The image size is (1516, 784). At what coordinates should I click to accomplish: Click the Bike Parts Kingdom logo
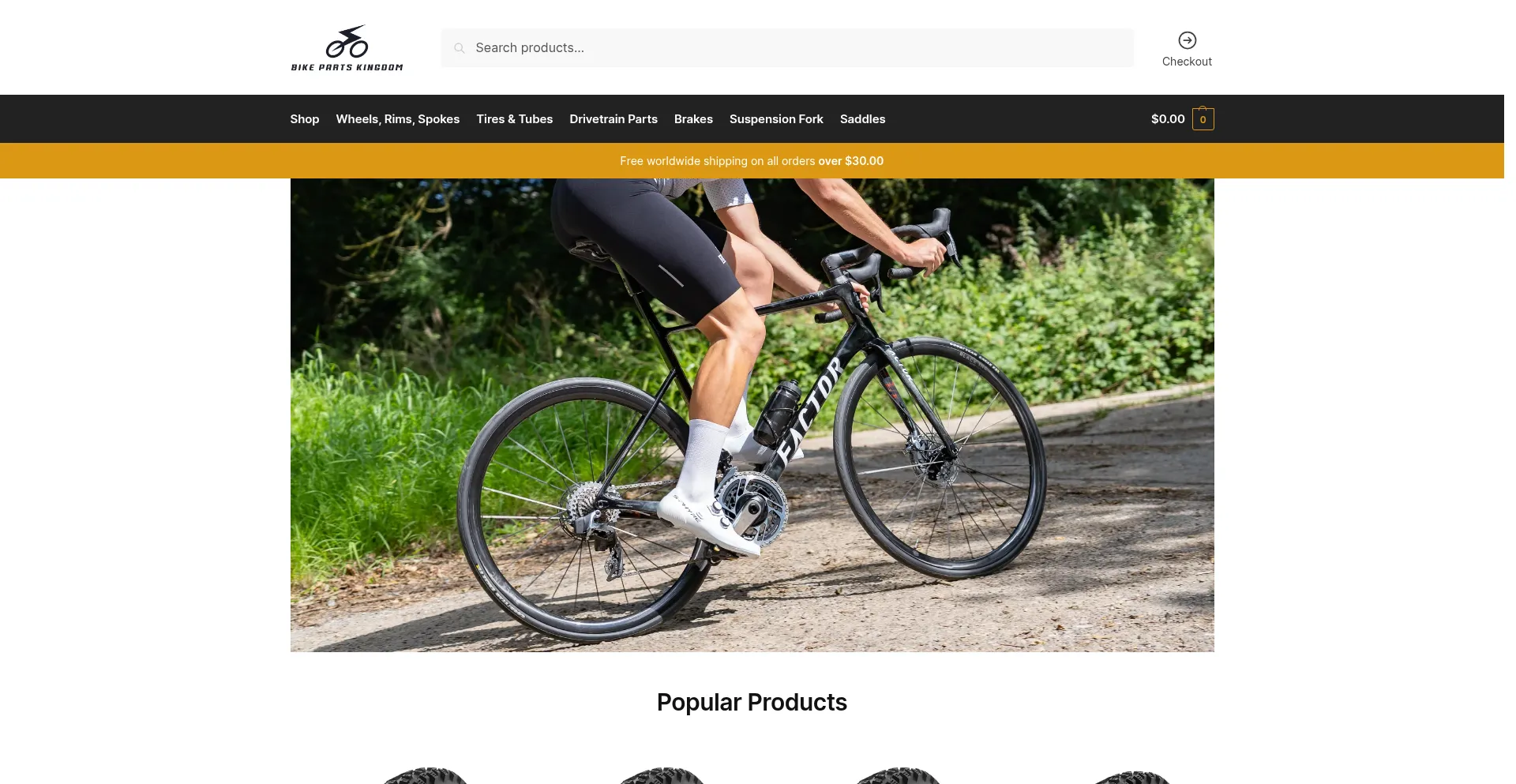(x=347, y=48)
